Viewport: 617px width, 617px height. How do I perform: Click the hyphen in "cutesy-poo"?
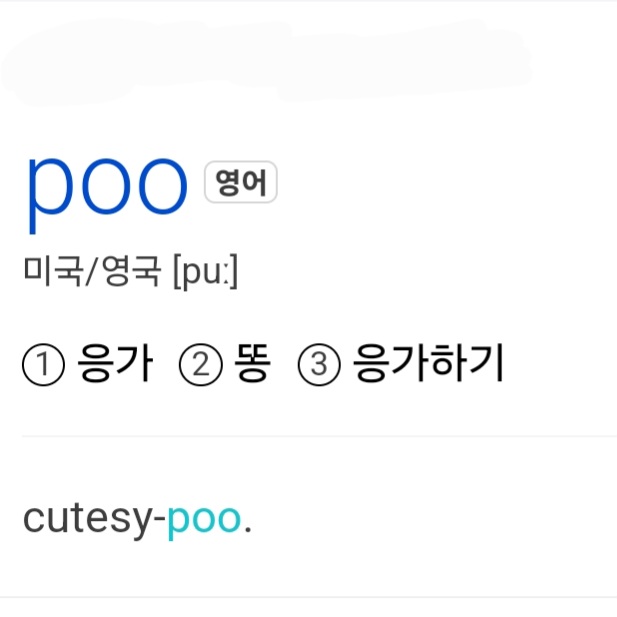[x=160, y=521]
